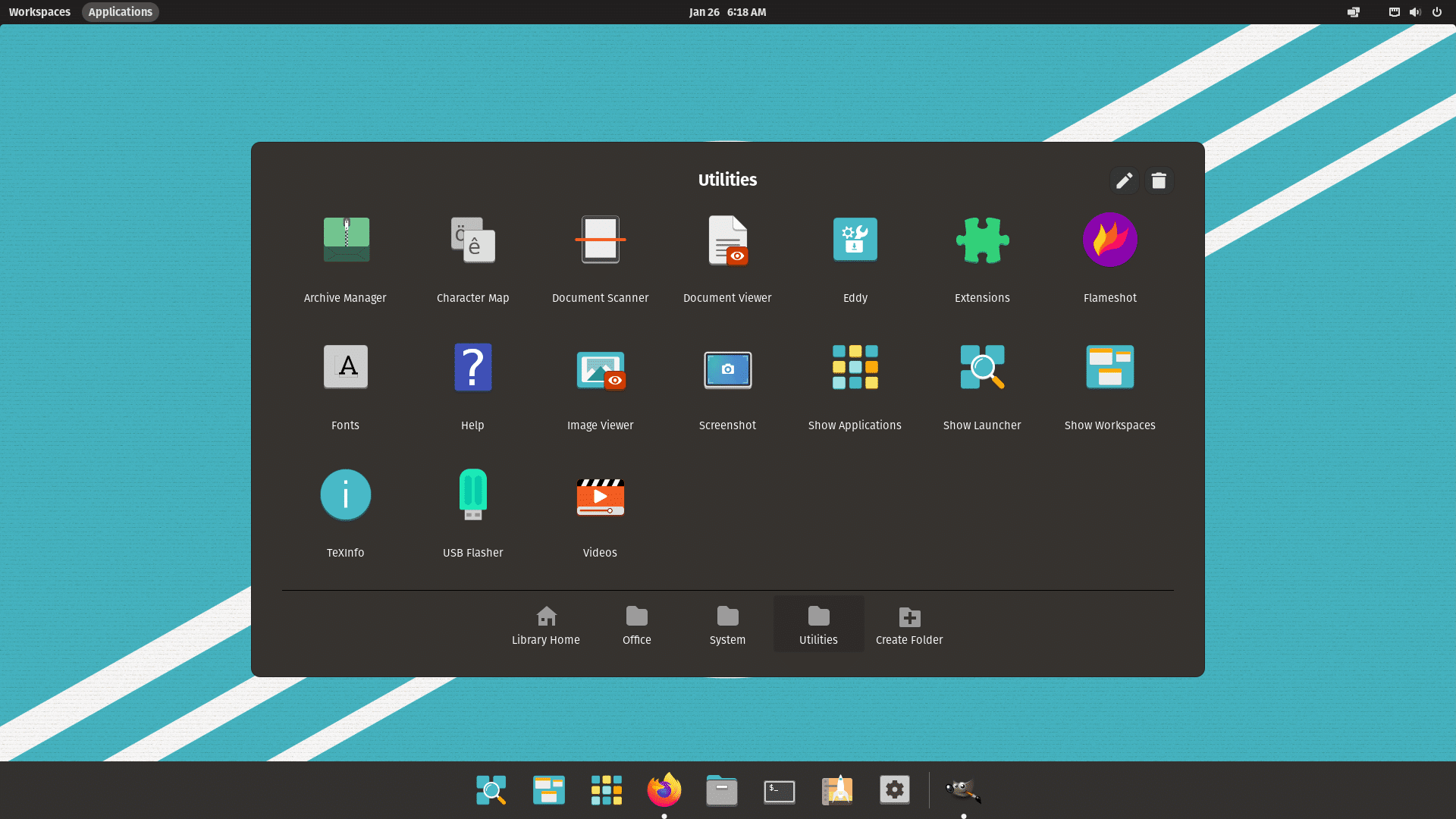
Task: Toggle system sound settings in tray
Action: pos(1414,11)
